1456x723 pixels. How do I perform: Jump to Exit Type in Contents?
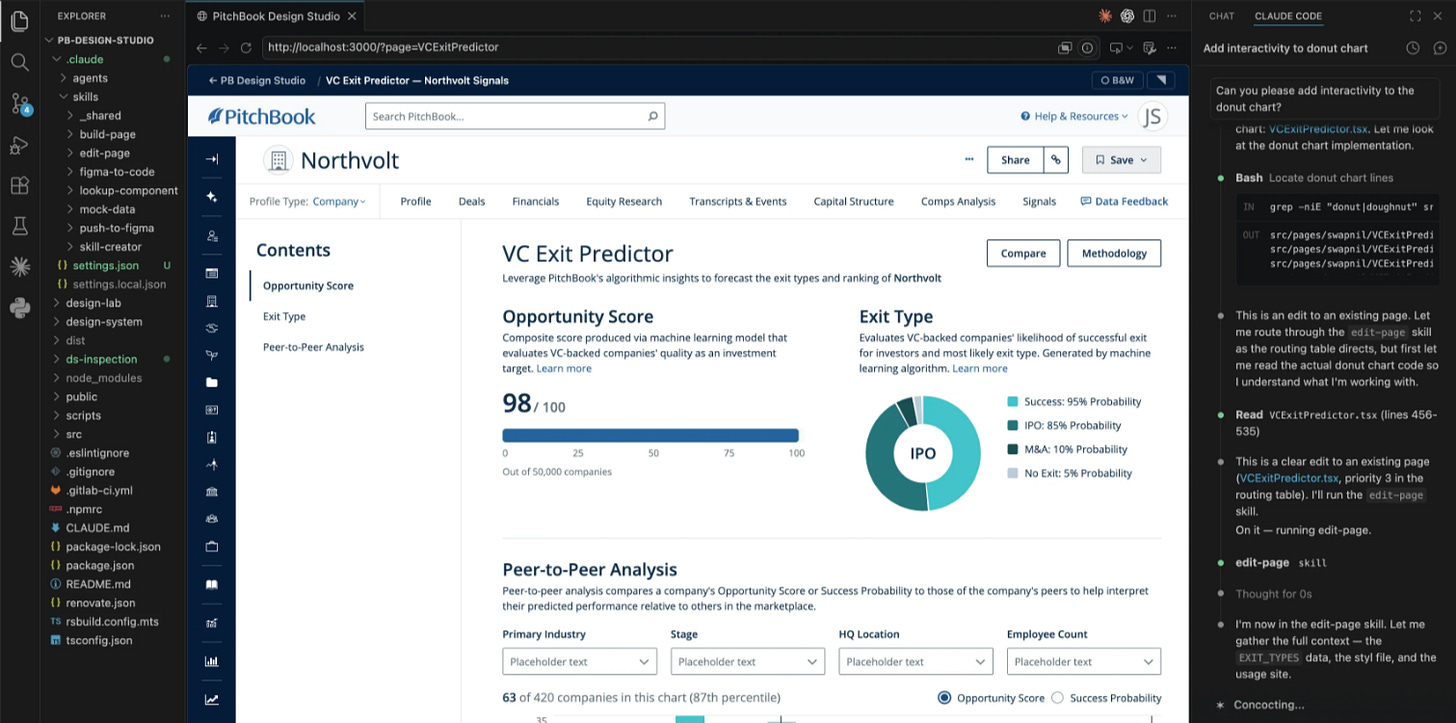point(284,316)
